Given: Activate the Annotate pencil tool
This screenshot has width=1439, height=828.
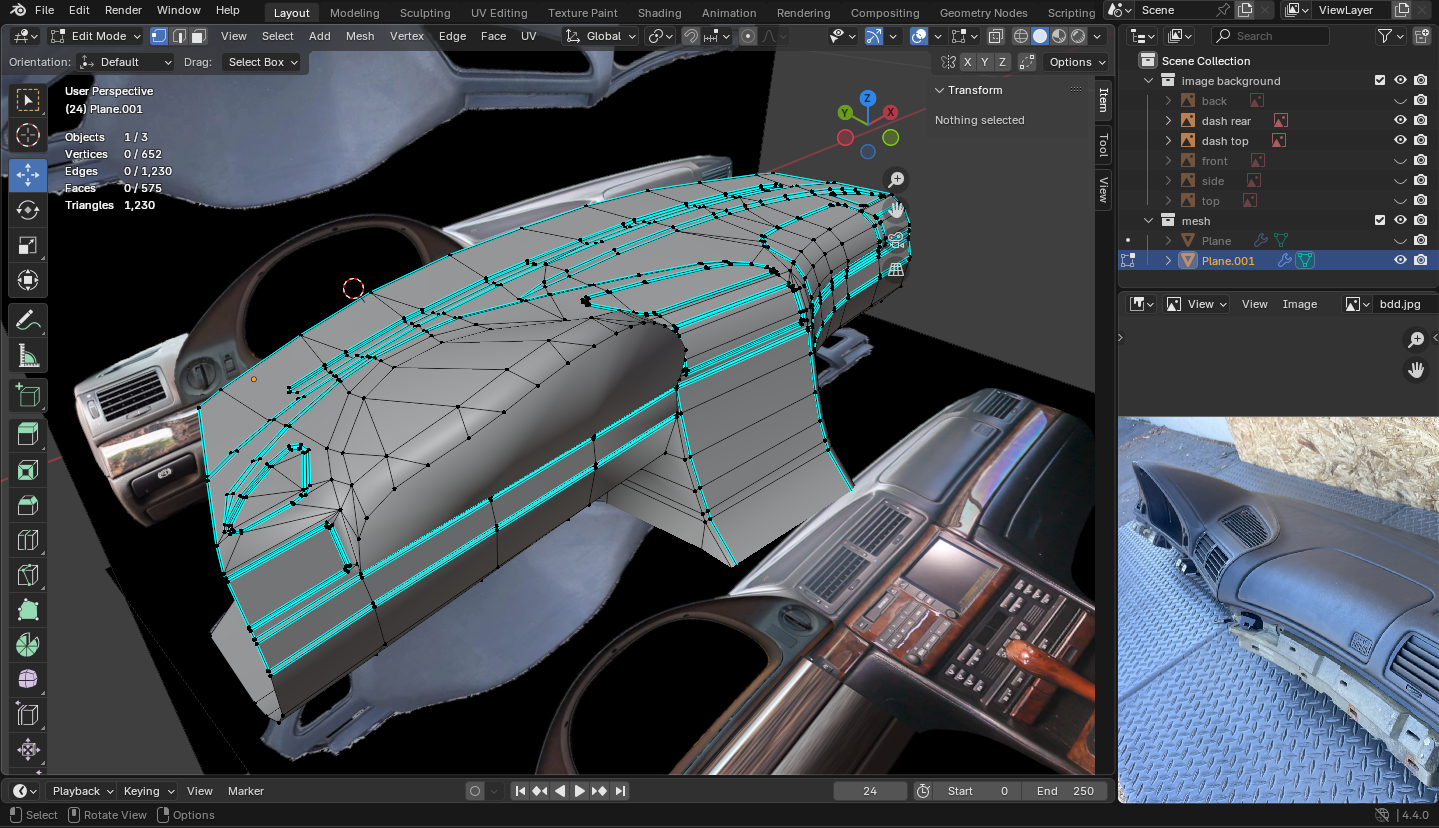Looking at the screenshot, I should click(x=28, y=321).
